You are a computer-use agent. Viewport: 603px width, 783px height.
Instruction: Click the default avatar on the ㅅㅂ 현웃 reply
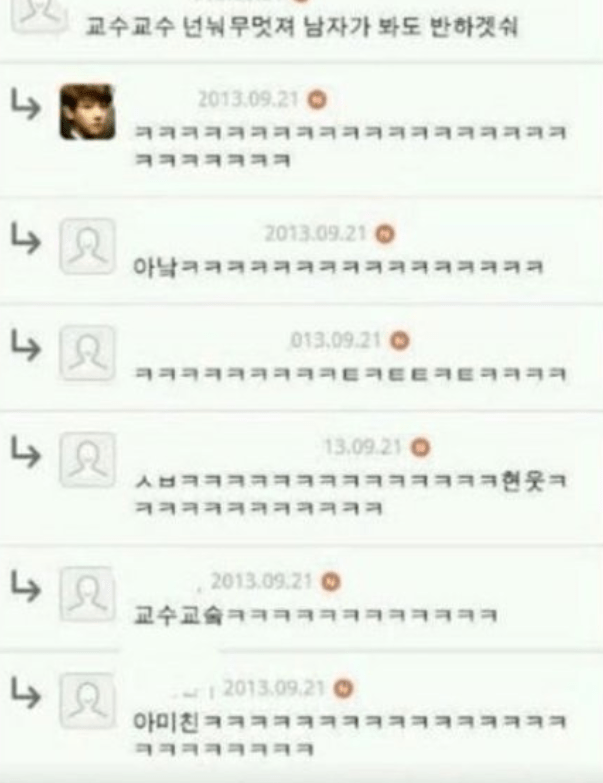87,460
